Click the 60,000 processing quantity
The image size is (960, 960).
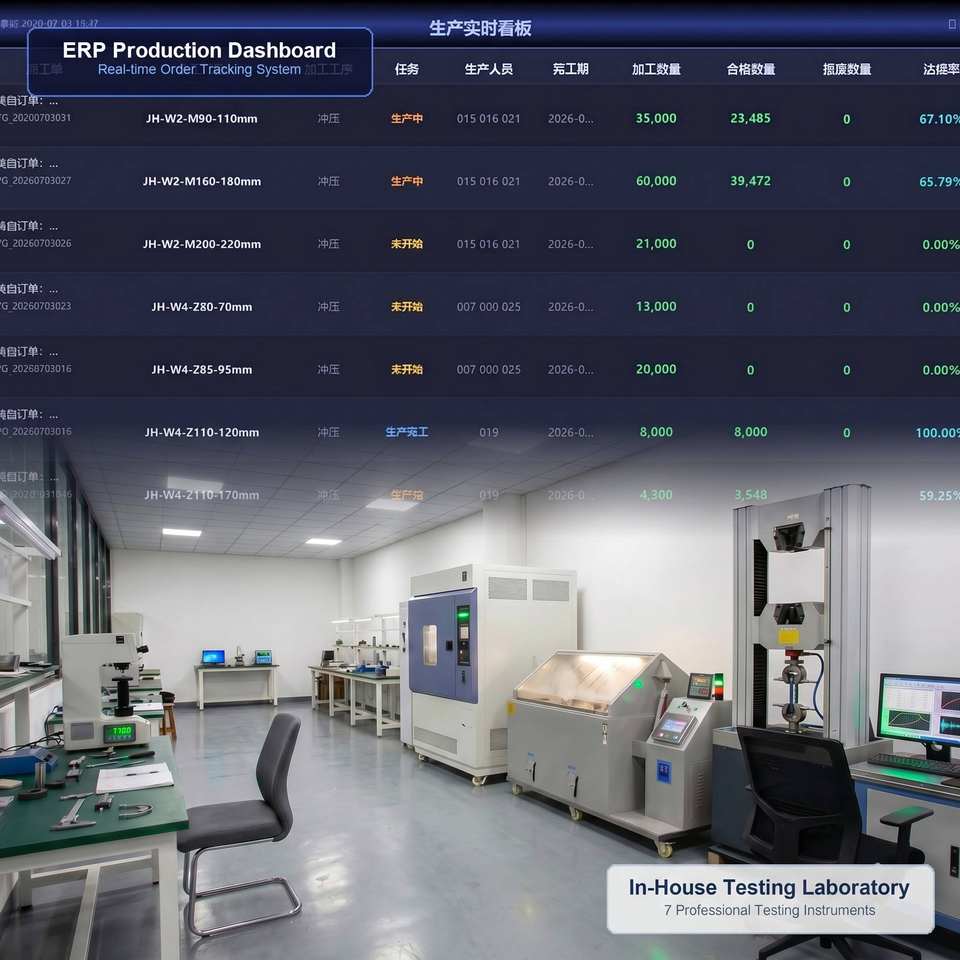656,181
